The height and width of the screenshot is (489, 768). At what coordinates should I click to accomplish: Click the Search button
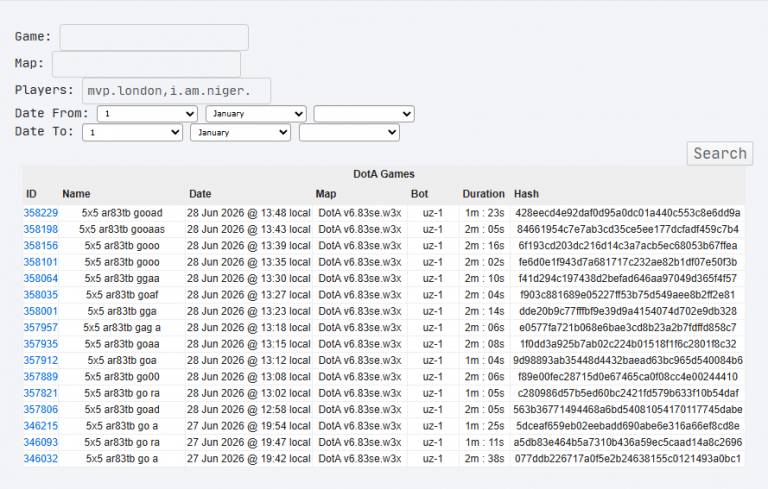click(720, 153)
